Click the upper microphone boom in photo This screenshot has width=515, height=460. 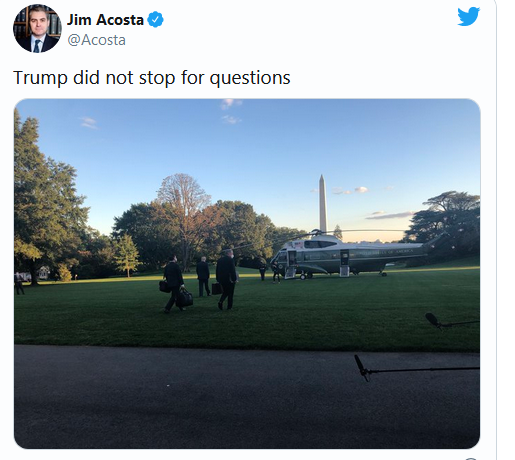pyautogui.click(x=452, y=321)
